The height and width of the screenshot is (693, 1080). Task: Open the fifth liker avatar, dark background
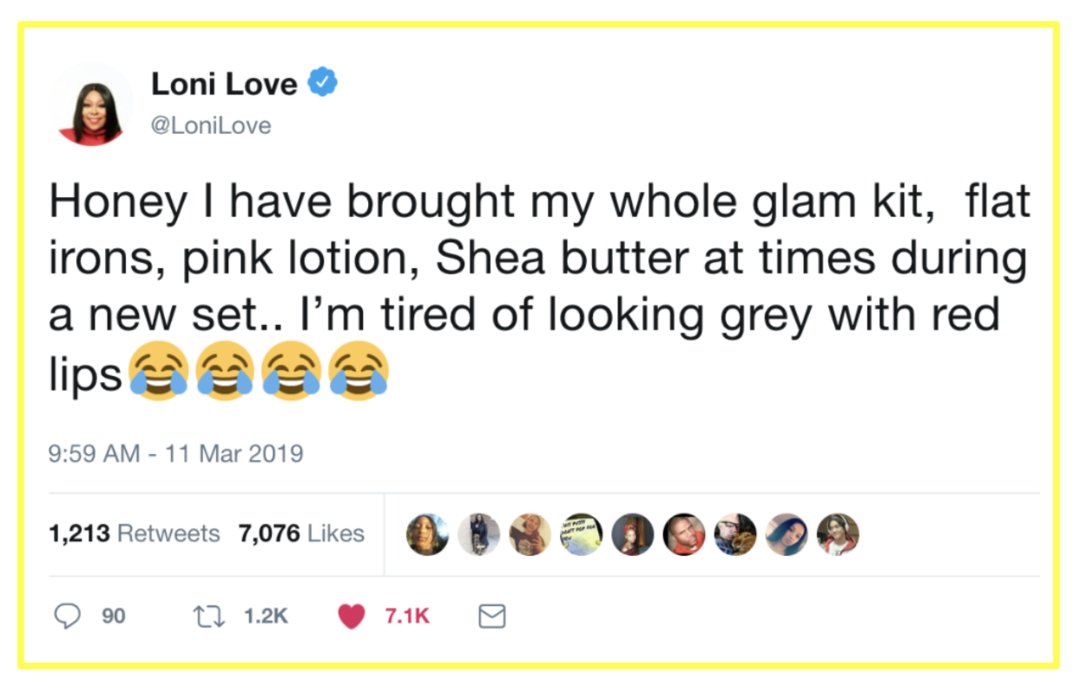633,535
